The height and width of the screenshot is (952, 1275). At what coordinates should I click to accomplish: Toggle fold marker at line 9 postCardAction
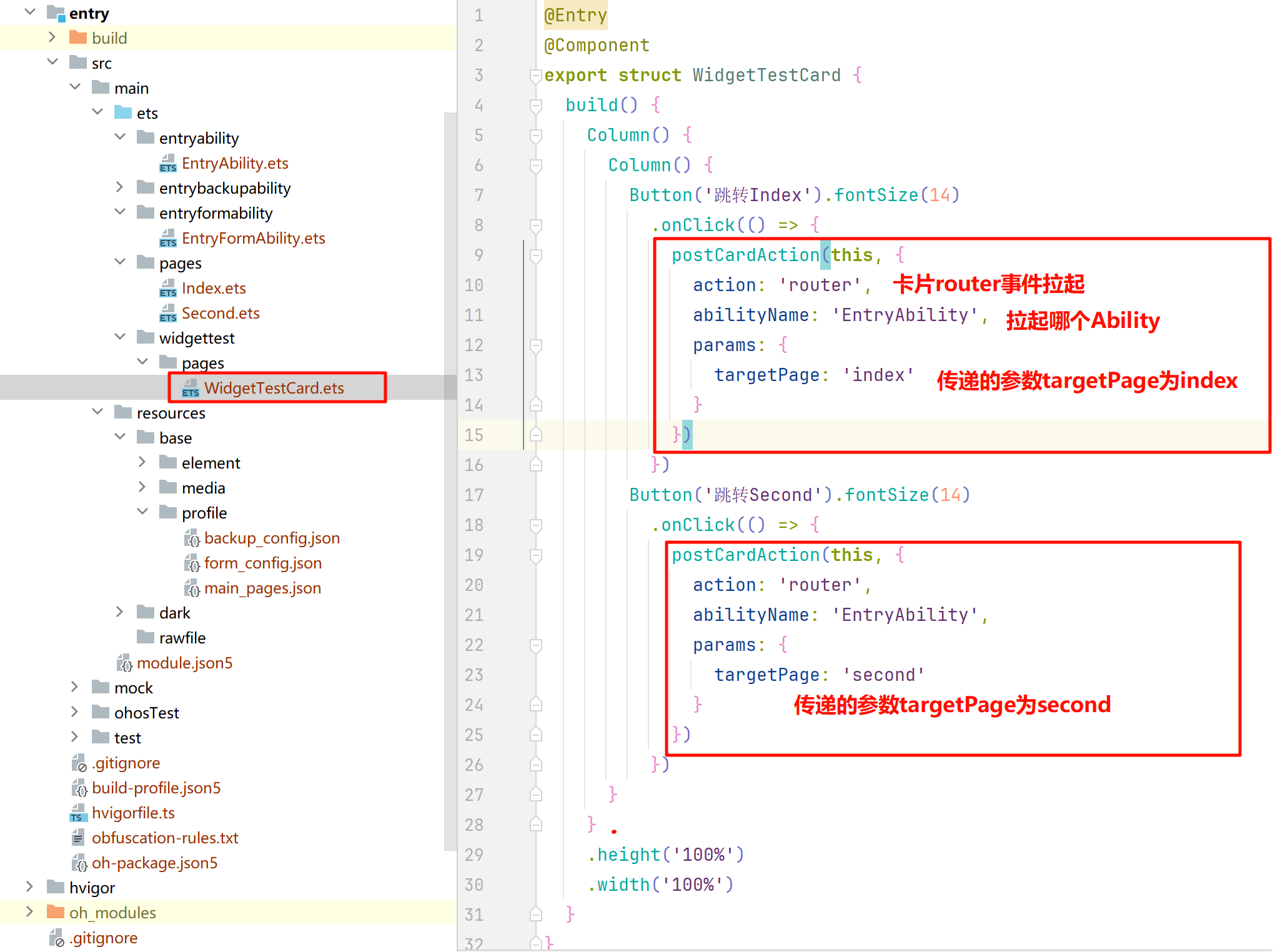(x=535, y=255)
